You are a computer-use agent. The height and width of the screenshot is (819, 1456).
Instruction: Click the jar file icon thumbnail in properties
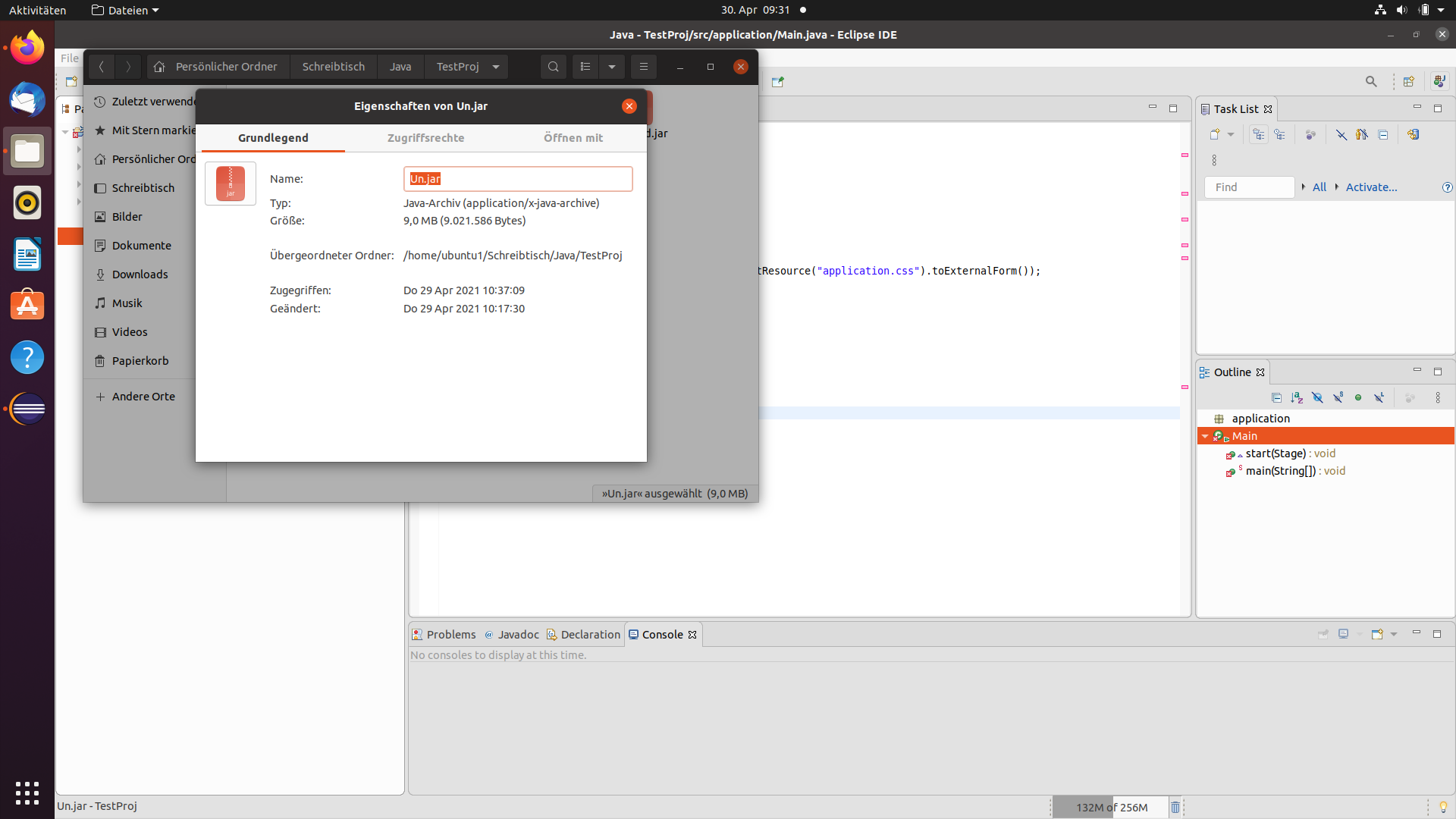click(x=231, y=184)
